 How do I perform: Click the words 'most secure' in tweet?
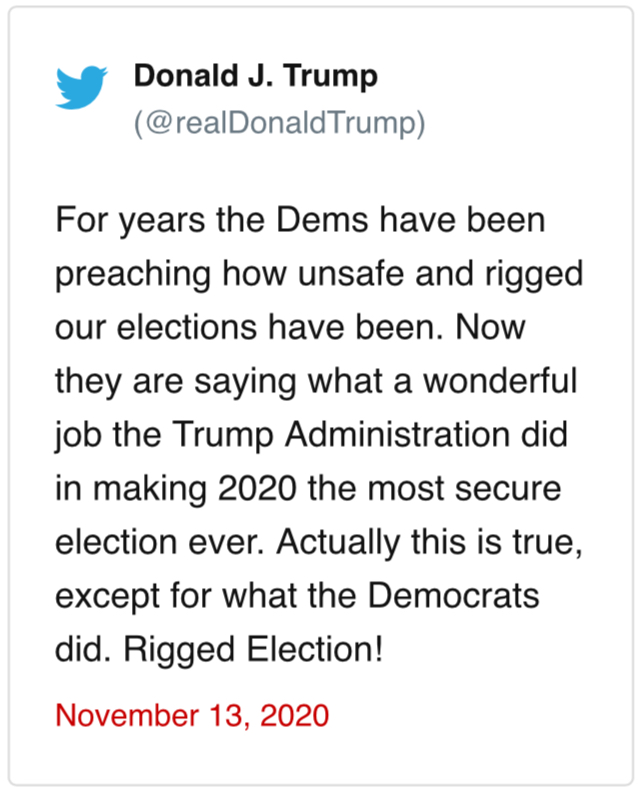pos(464,489)
